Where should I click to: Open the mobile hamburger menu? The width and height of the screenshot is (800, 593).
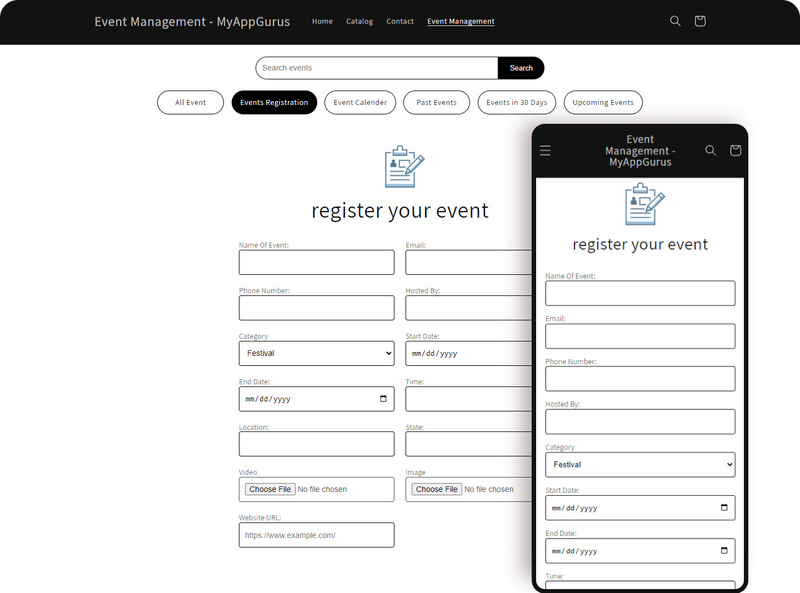[x=545, y=150]
